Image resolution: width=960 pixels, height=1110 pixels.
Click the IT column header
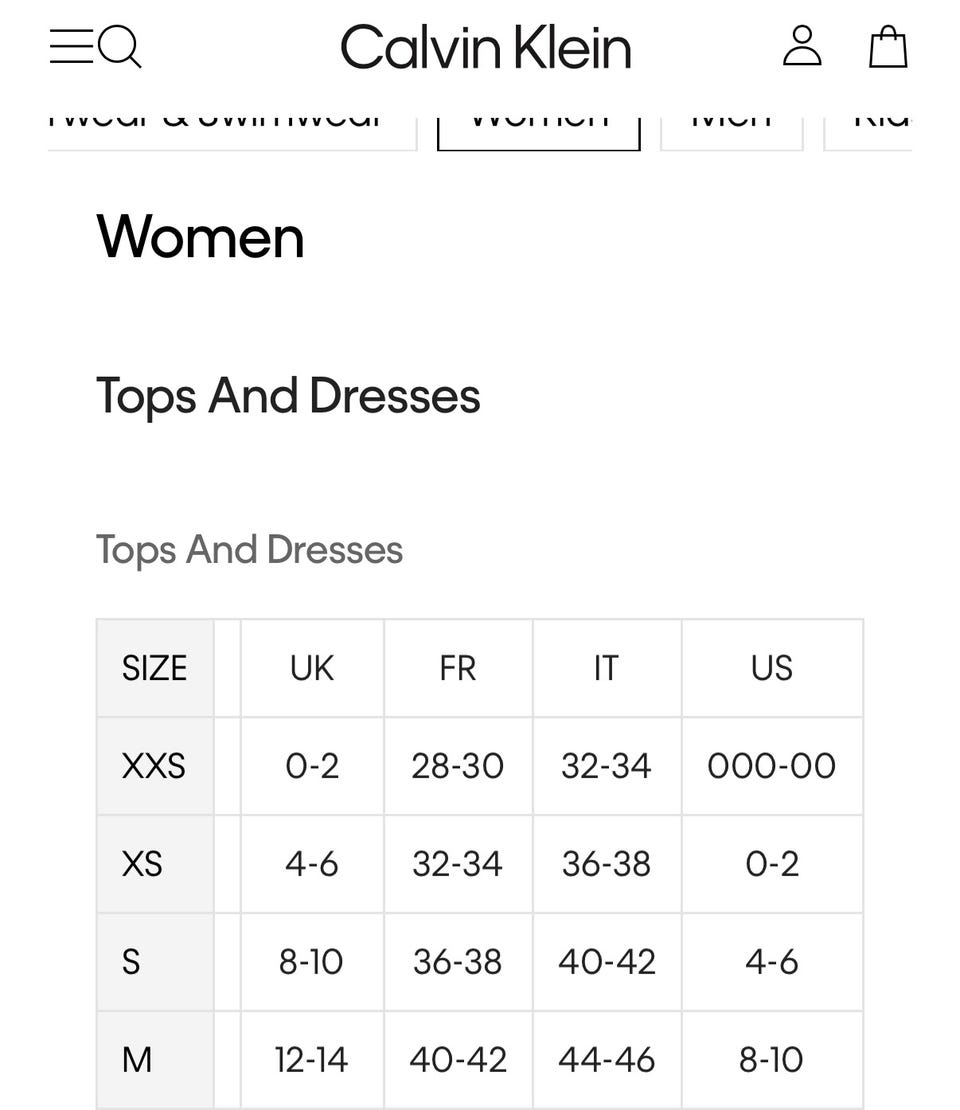(606, 668)
